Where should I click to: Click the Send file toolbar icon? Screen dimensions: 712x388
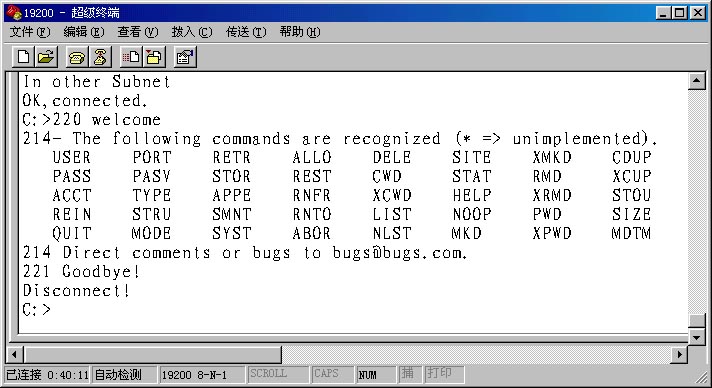[x=131, y=57]
